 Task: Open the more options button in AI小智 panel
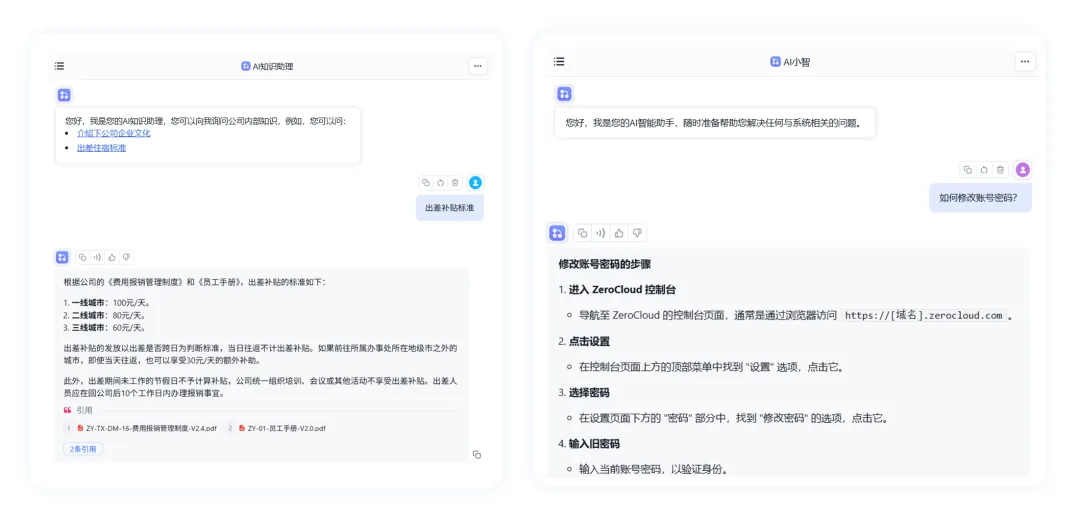[x=1025, y=61]
